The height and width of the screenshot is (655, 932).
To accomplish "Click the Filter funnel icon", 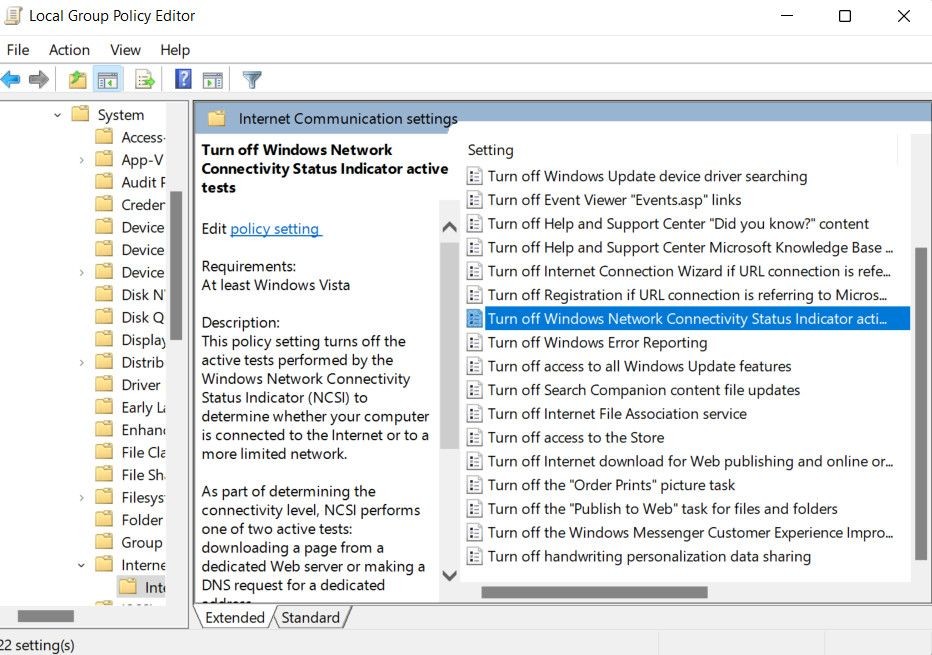I will tap(252, 79).
